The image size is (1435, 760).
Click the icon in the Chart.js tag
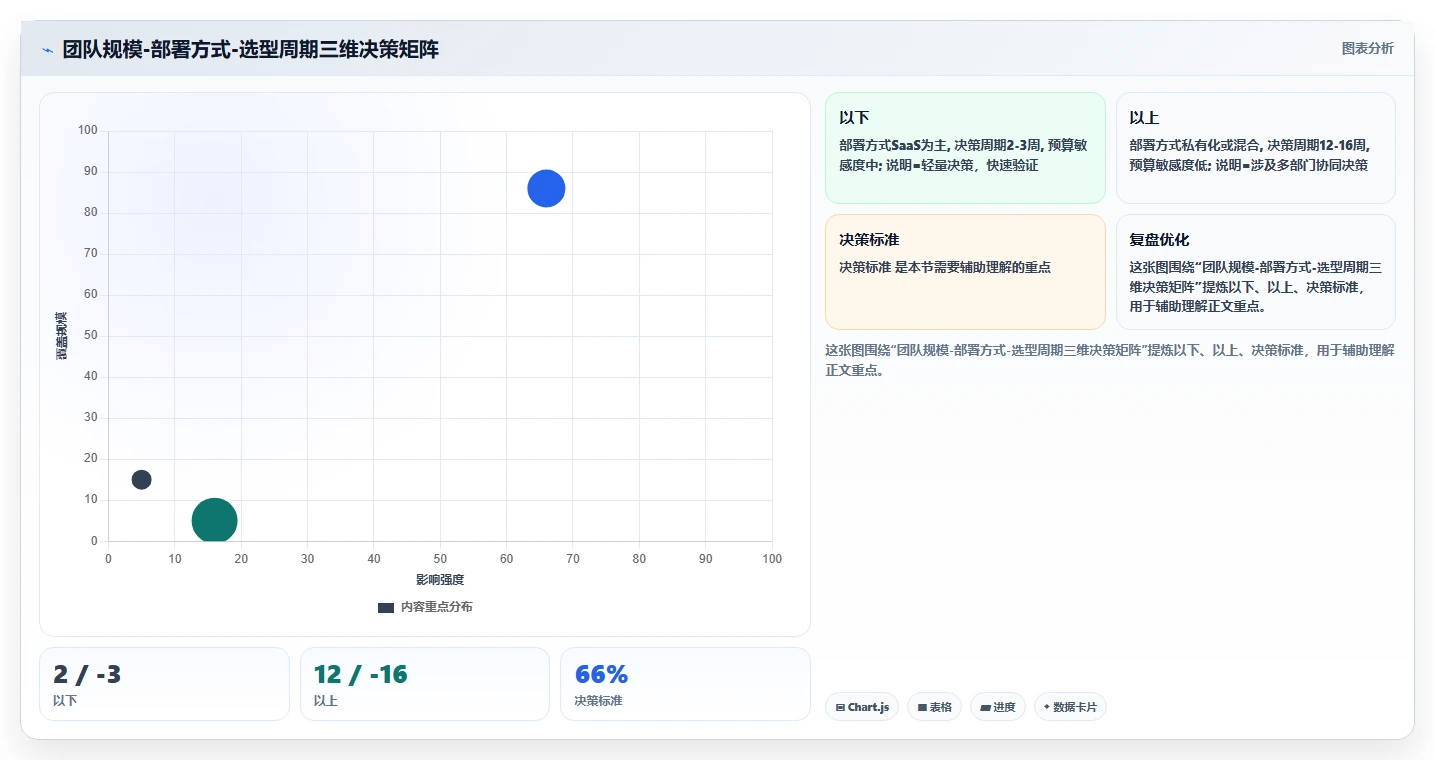click(840, 707)
